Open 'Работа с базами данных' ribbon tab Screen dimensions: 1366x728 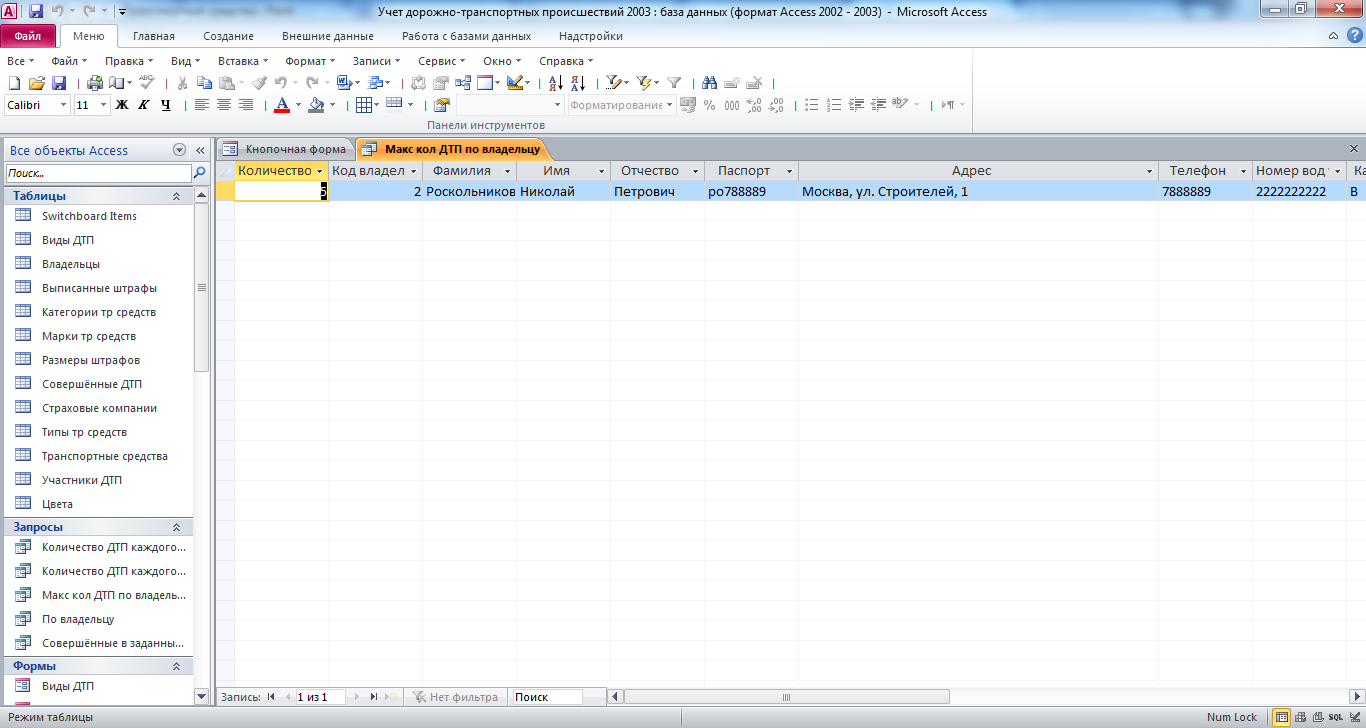pos(466,36)
